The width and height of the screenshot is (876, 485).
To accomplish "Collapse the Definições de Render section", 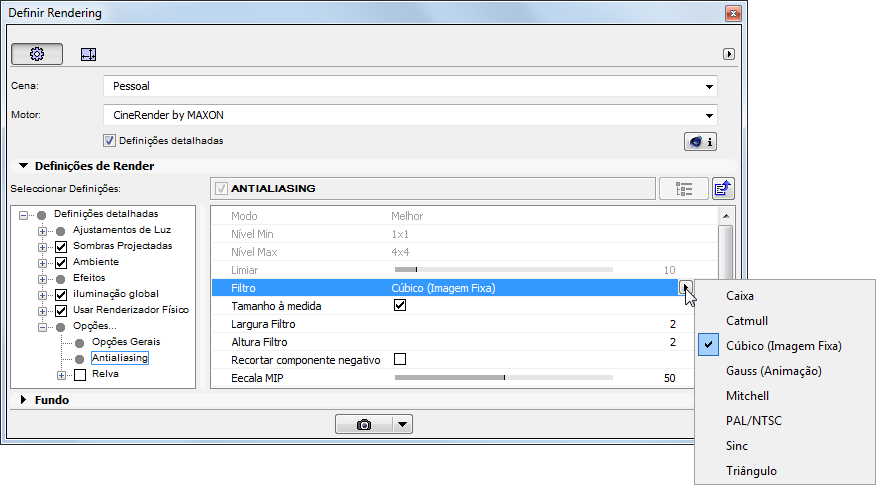I will pos(23,166).
